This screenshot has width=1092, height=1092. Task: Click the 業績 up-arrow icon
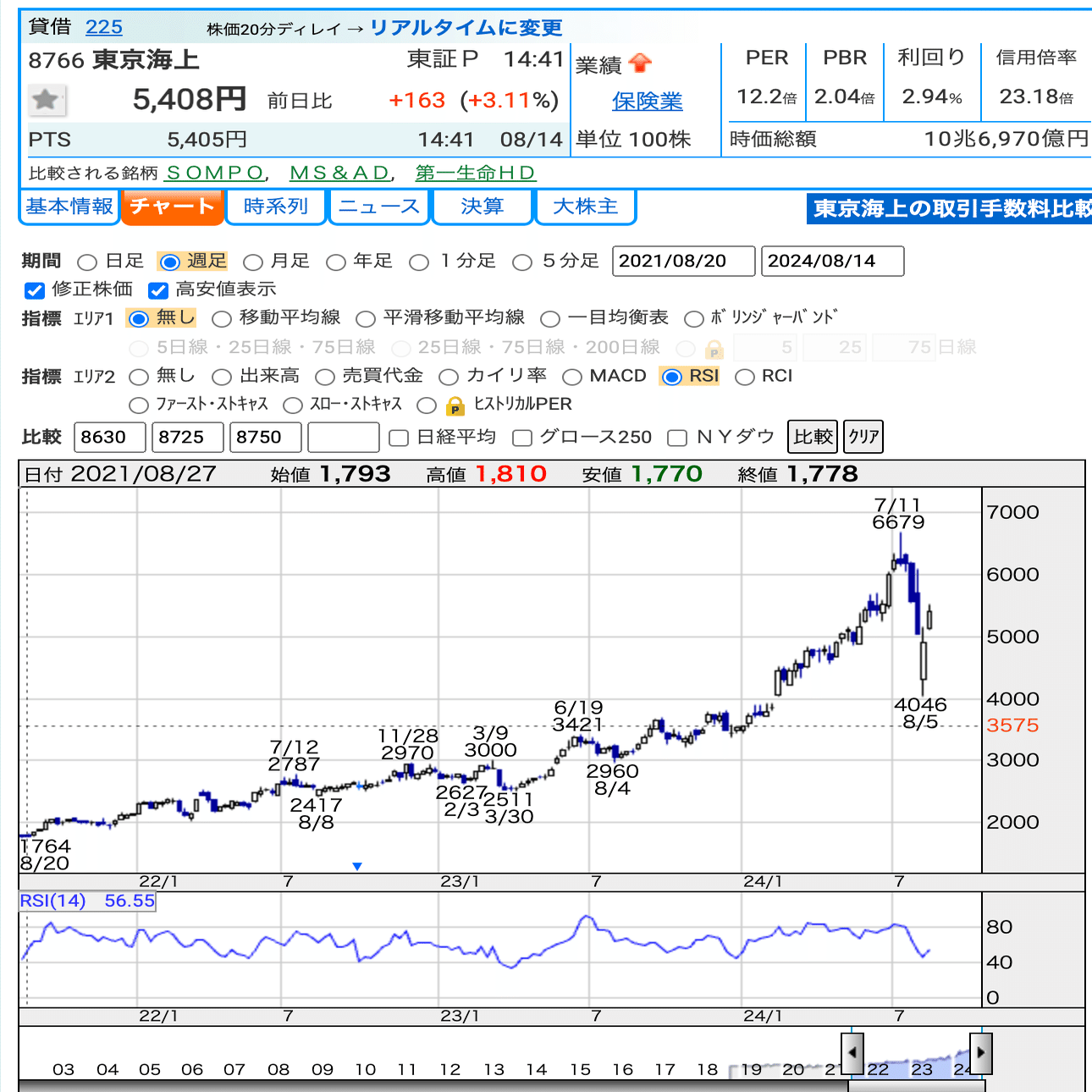pyautogui.click(x=641, y=63)
